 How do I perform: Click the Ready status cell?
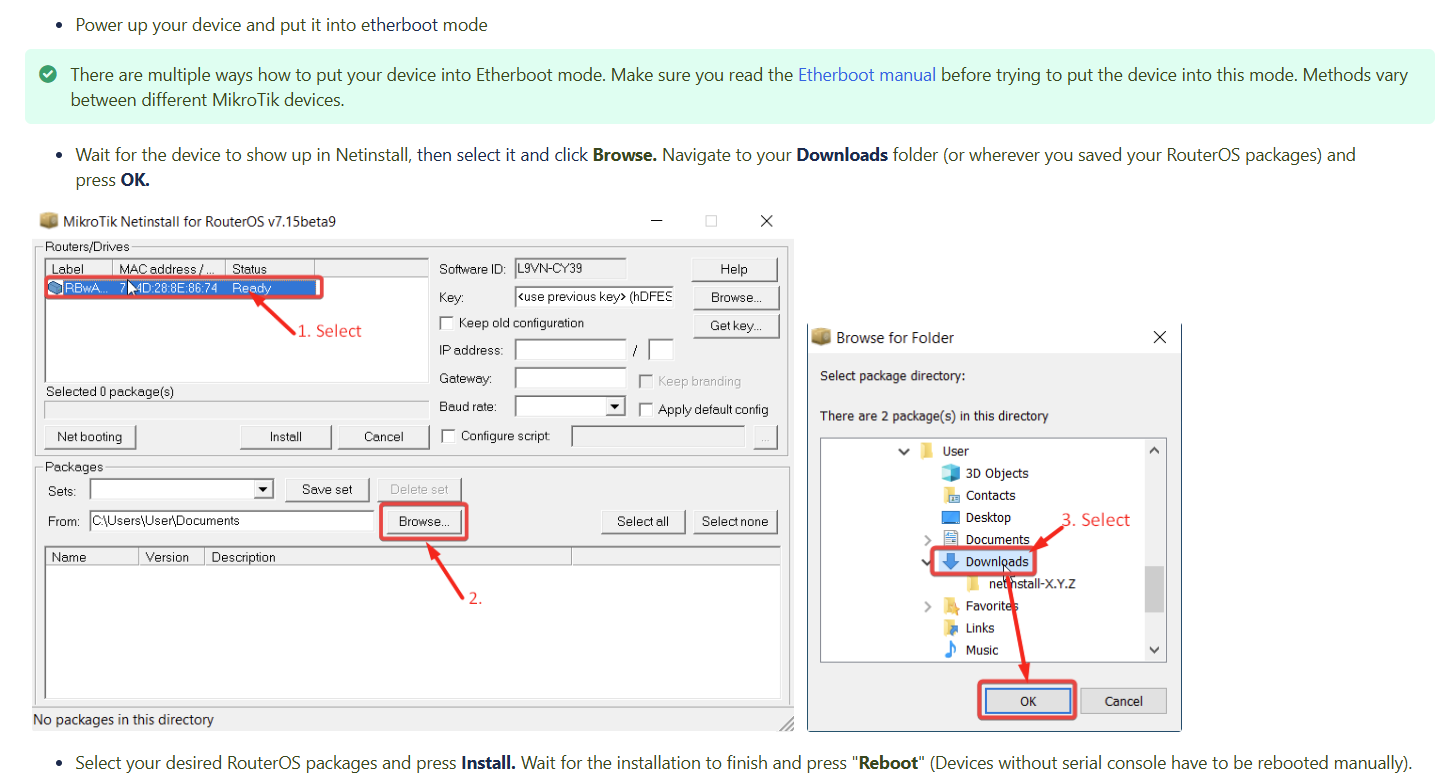[252, 288]
